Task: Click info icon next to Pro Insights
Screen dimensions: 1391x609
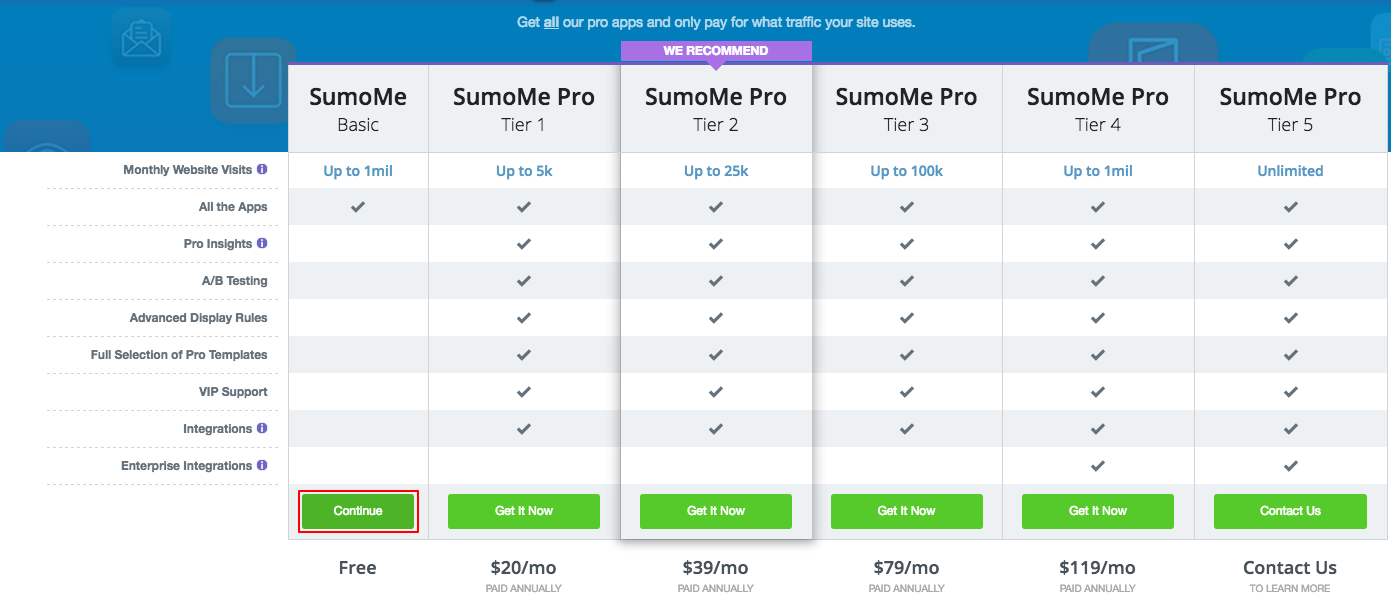Action: point(262,244)
